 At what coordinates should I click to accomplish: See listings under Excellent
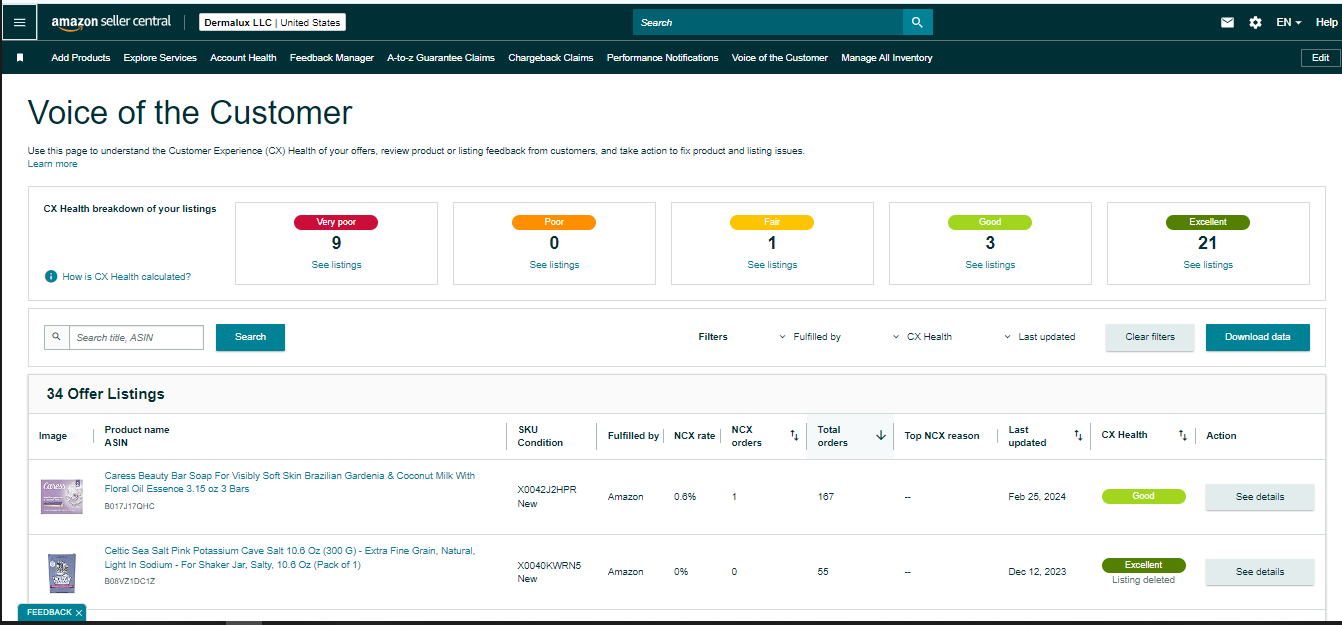click(x=1208, y=265)
